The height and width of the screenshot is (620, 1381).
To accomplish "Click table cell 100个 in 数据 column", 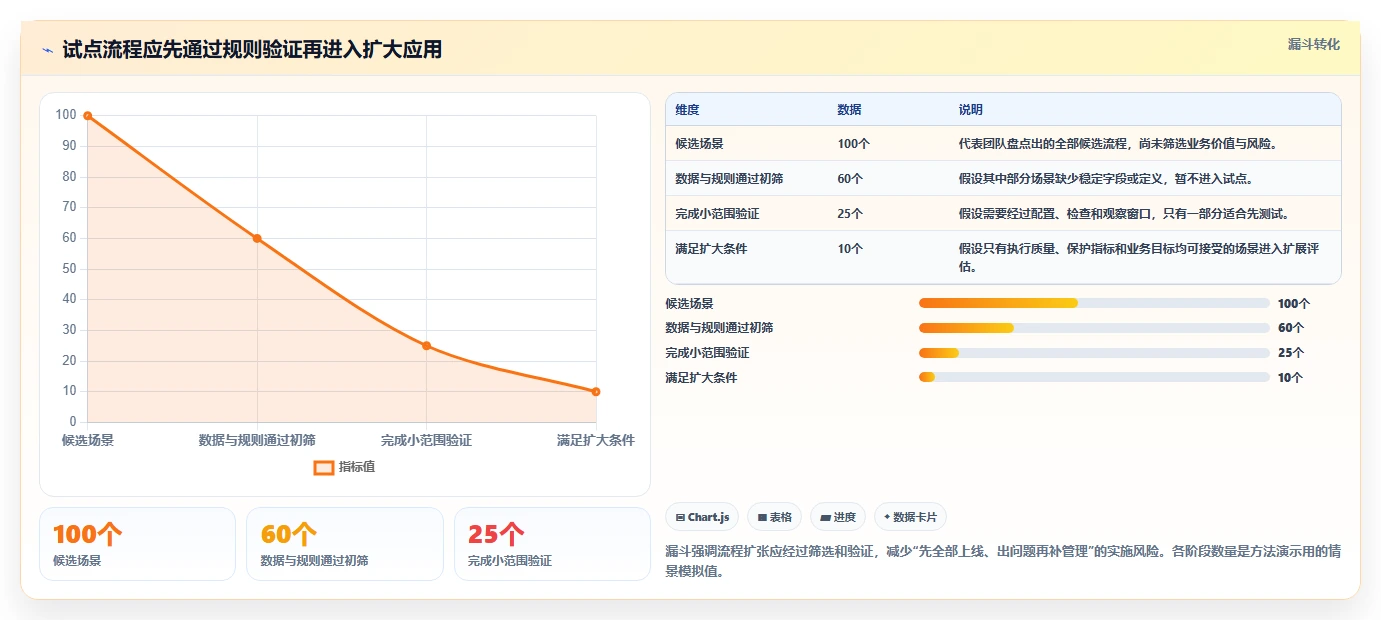I will (x=853, y=144).
